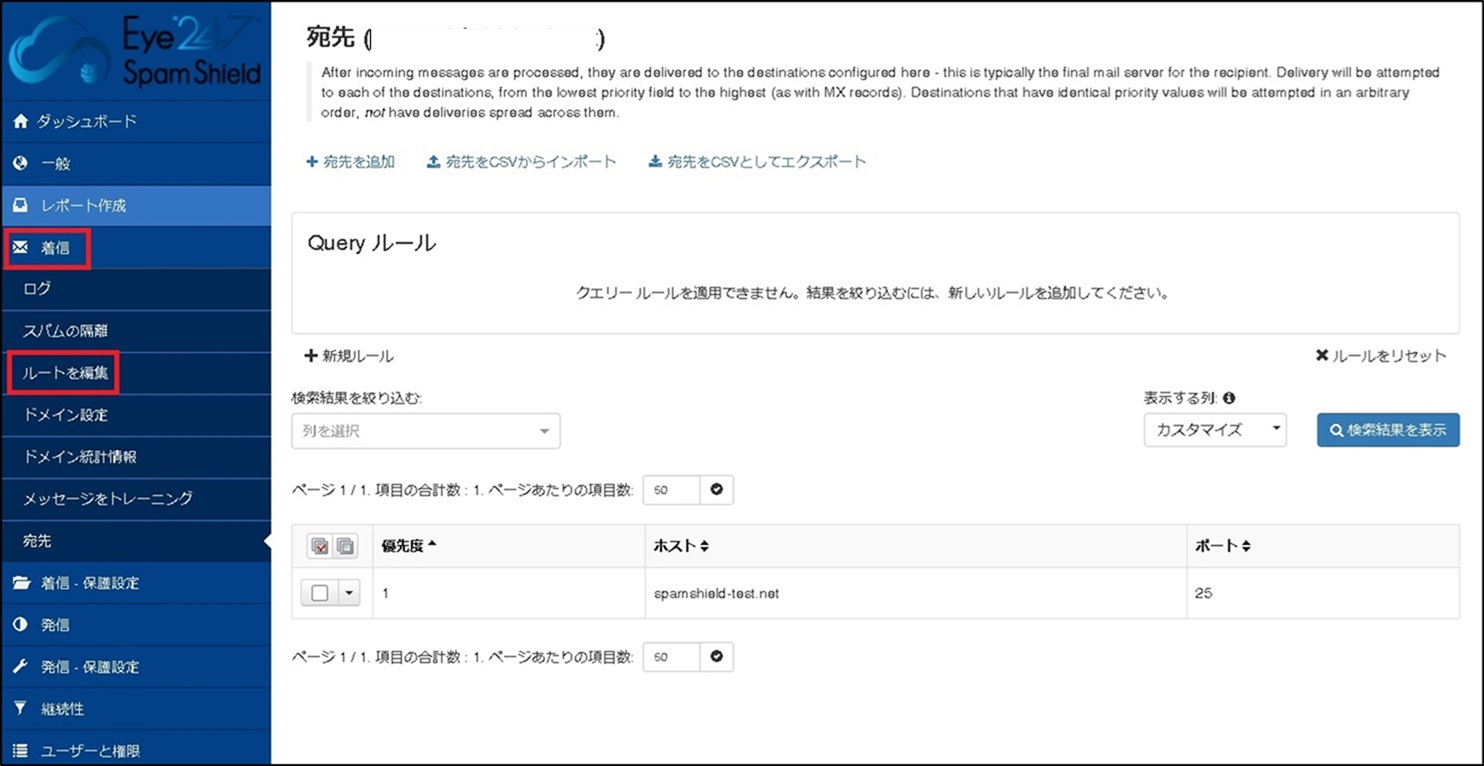Click the host cell spamshield-test.net
Image resolution: width=1484 pixels, height=766 pixels.
(716, 593)
